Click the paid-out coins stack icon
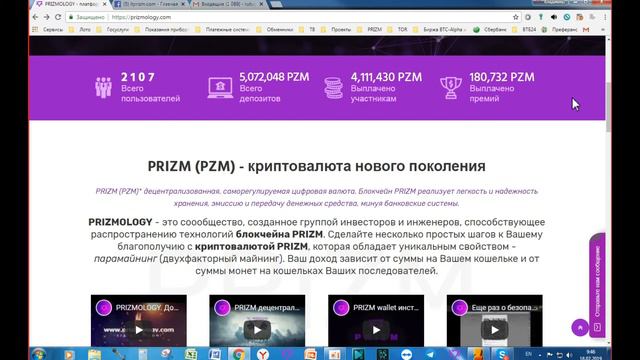The image size is (640, 360). pos(333,88)
